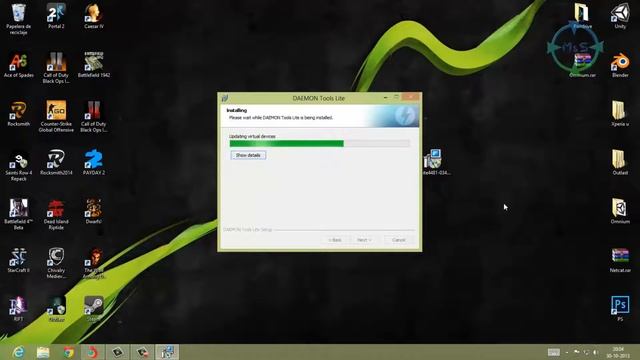Open File Explorer from taskbar
Viewport: 640px width, 360px height.
coord(43,352)
